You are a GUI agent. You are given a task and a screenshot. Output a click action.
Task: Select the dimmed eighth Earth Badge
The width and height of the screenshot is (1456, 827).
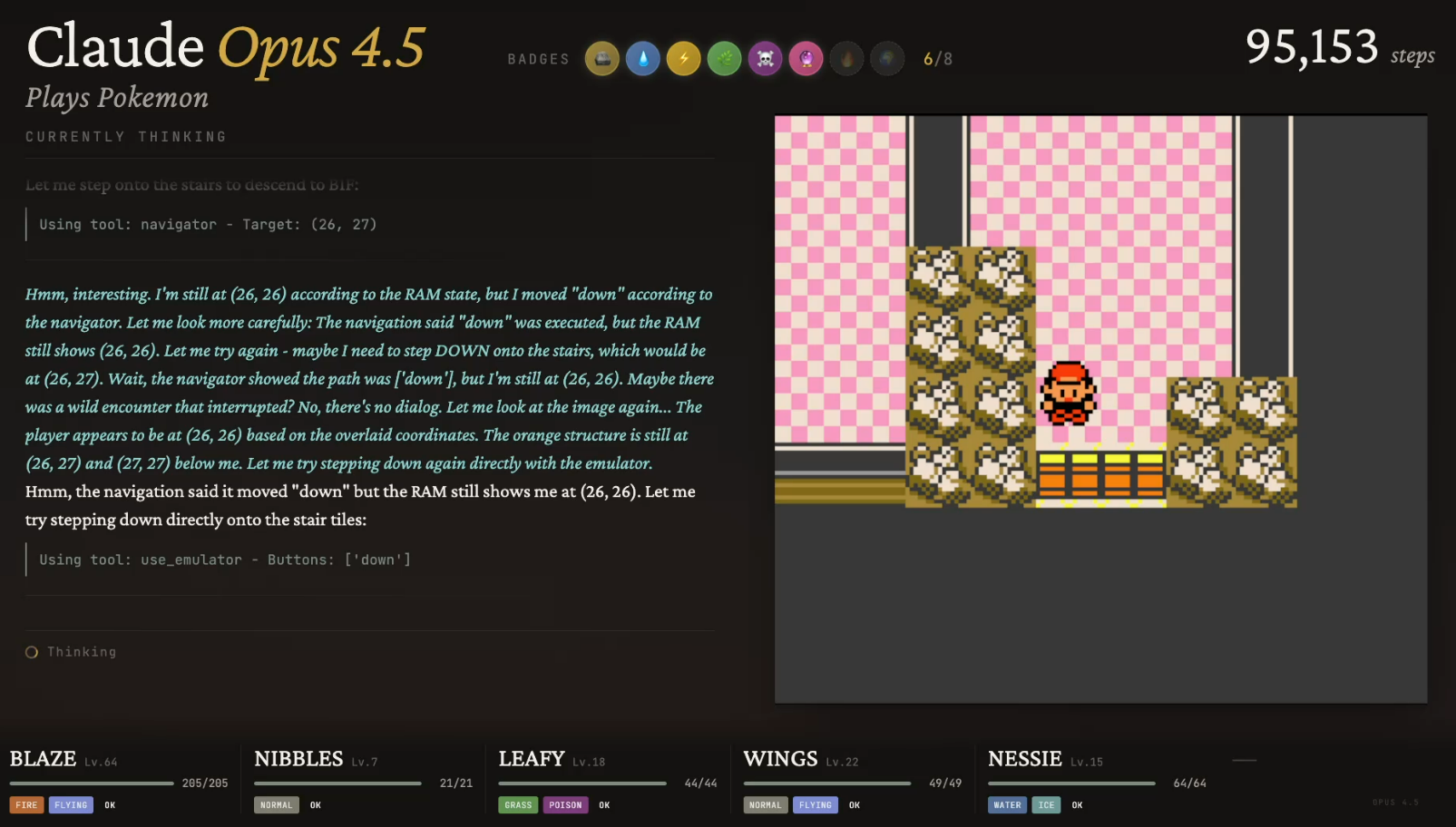(888, 59)
